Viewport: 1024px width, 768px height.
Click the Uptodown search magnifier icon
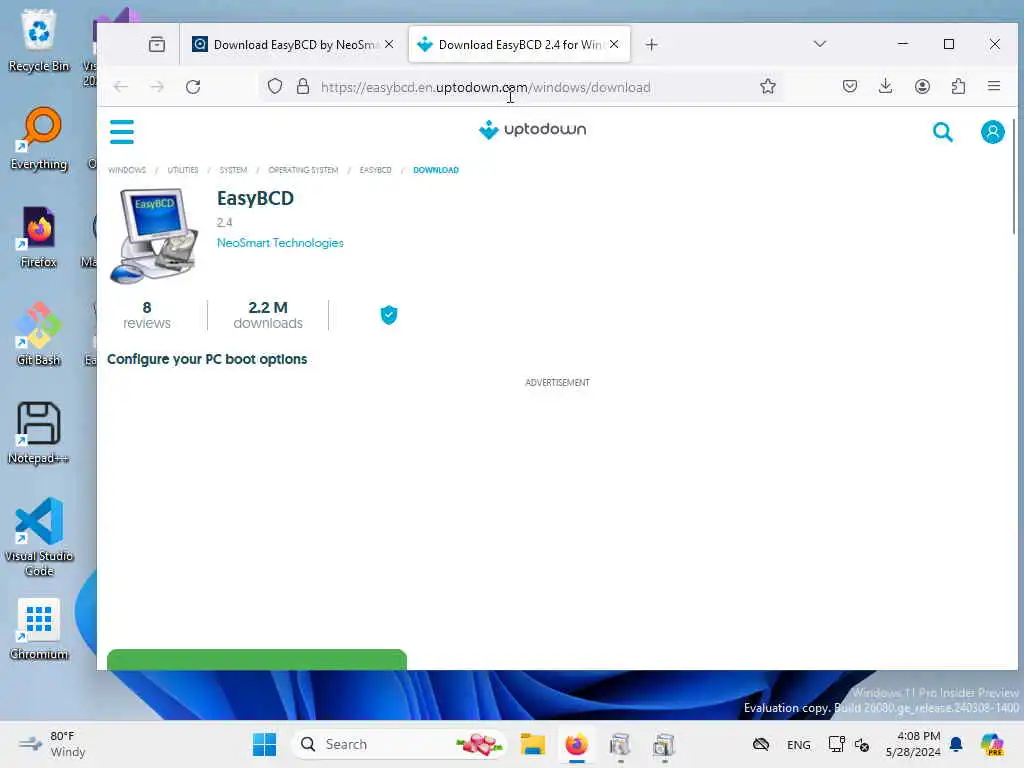click(x=942, y=132)
